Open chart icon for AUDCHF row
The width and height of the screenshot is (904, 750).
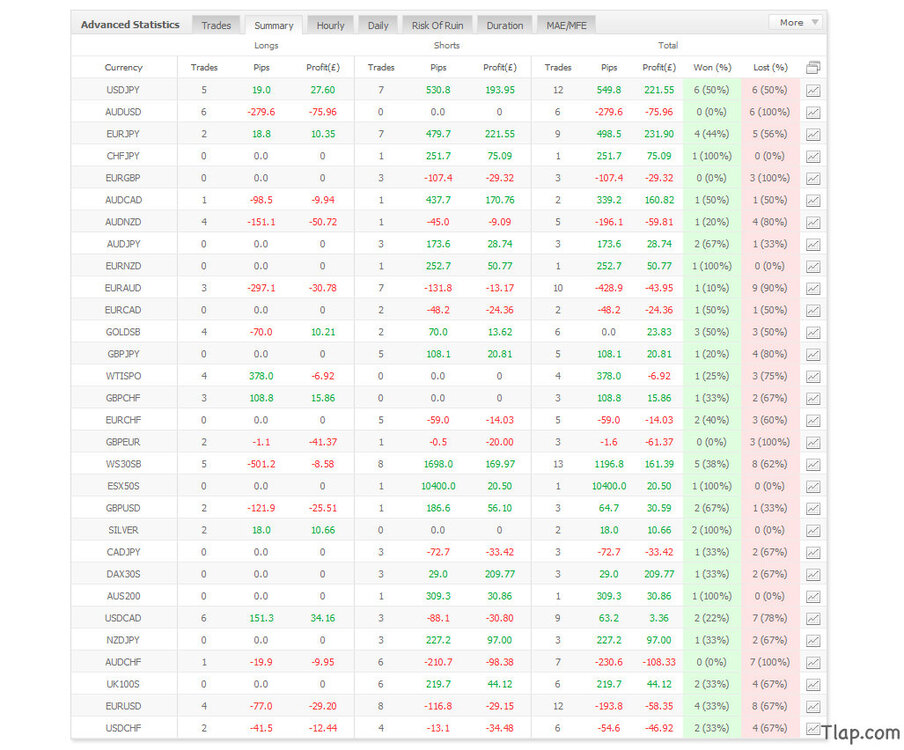813,663
